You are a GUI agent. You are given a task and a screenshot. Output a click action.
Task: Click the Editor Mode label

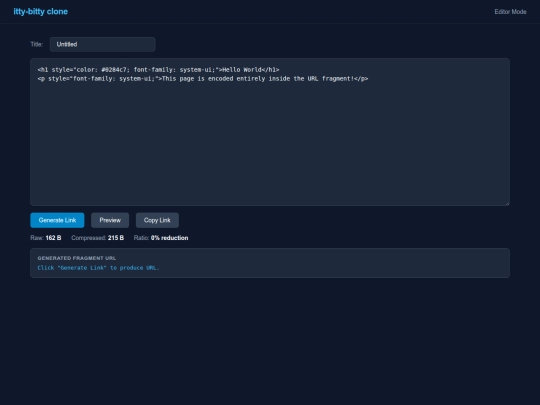pyautogui.click(x=510, y=12)
